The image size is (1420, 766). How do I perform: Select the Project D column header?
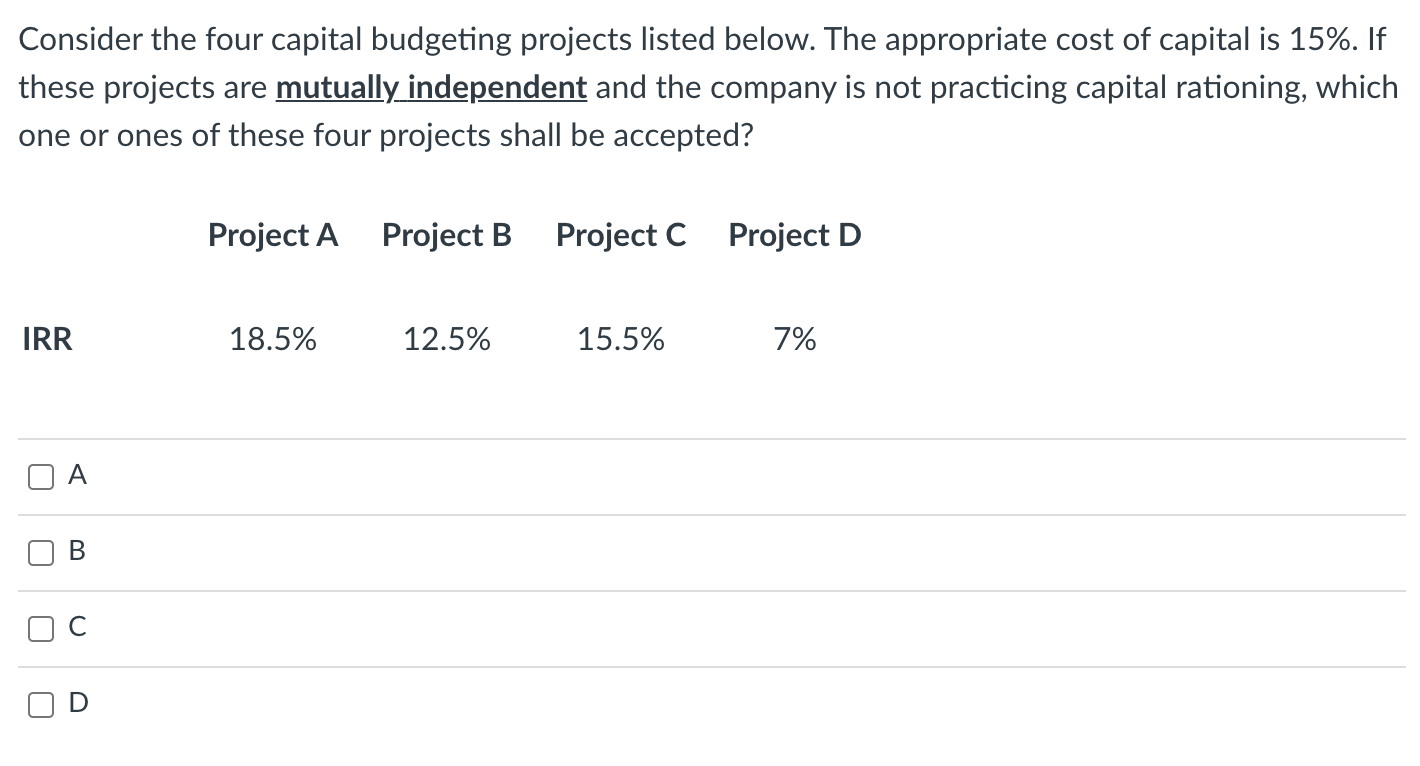[795, 236]
